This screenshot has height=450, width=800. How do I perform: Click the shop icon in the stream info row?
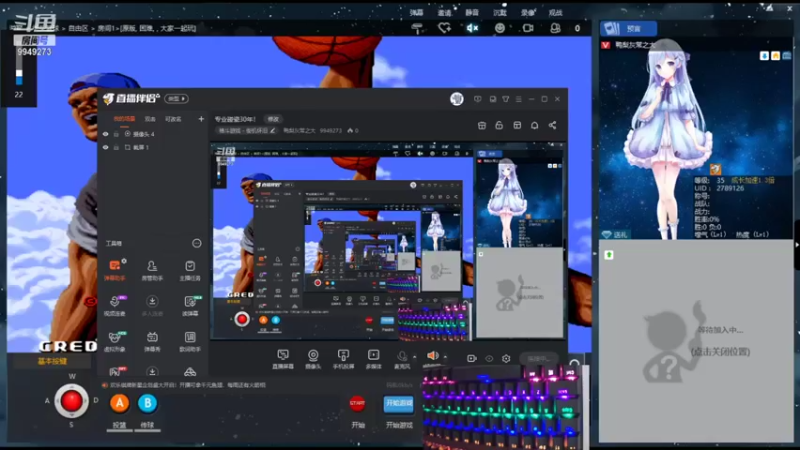[x=482, y=126]
